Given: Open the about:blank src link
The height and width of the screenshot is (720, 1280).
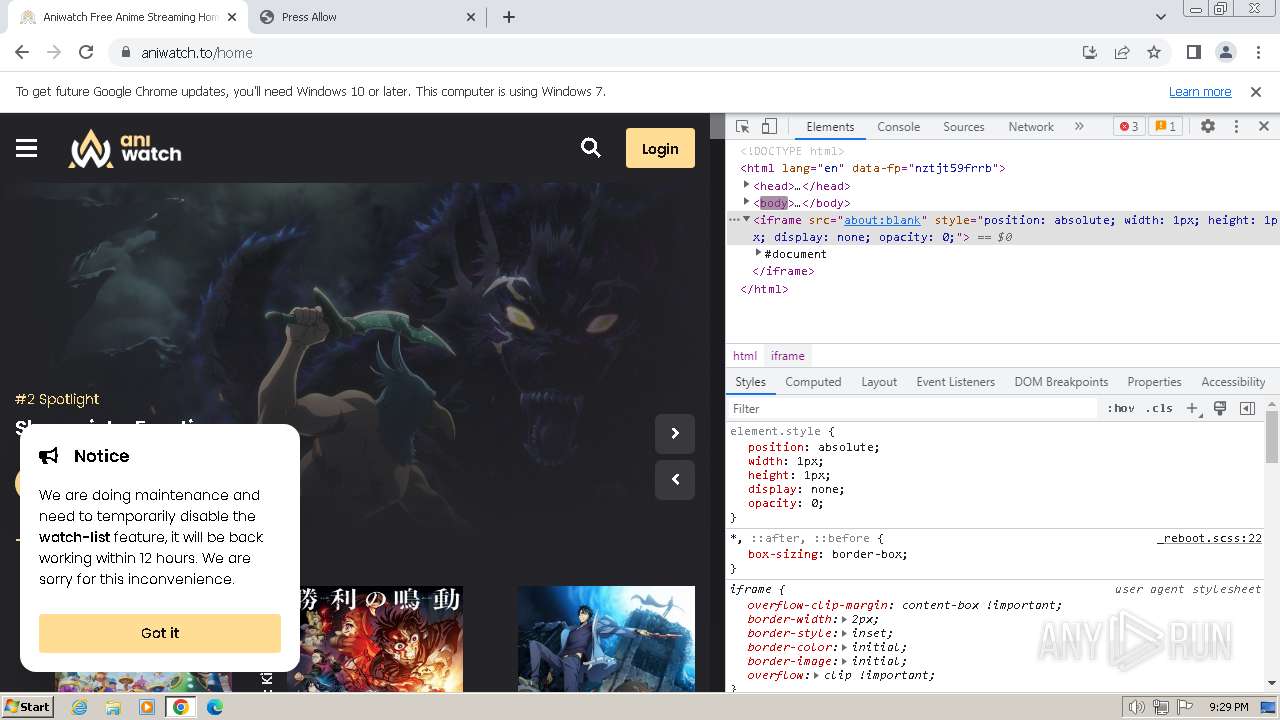Looking at the screenshot, I should click(882, 220).
